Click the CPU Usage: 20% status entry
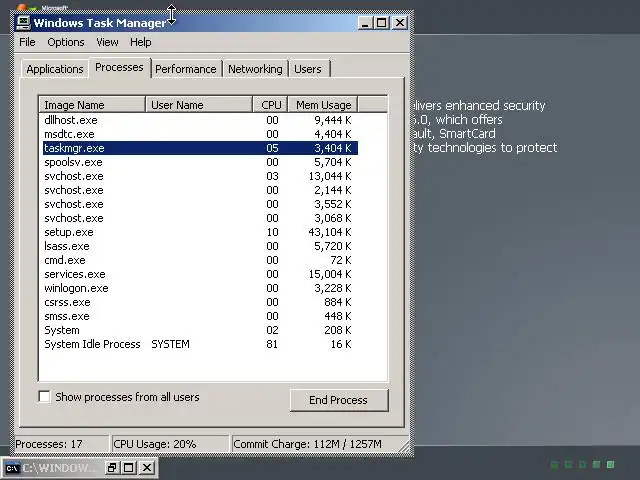This screenshot has height=480, width=640. pos(171,444)
